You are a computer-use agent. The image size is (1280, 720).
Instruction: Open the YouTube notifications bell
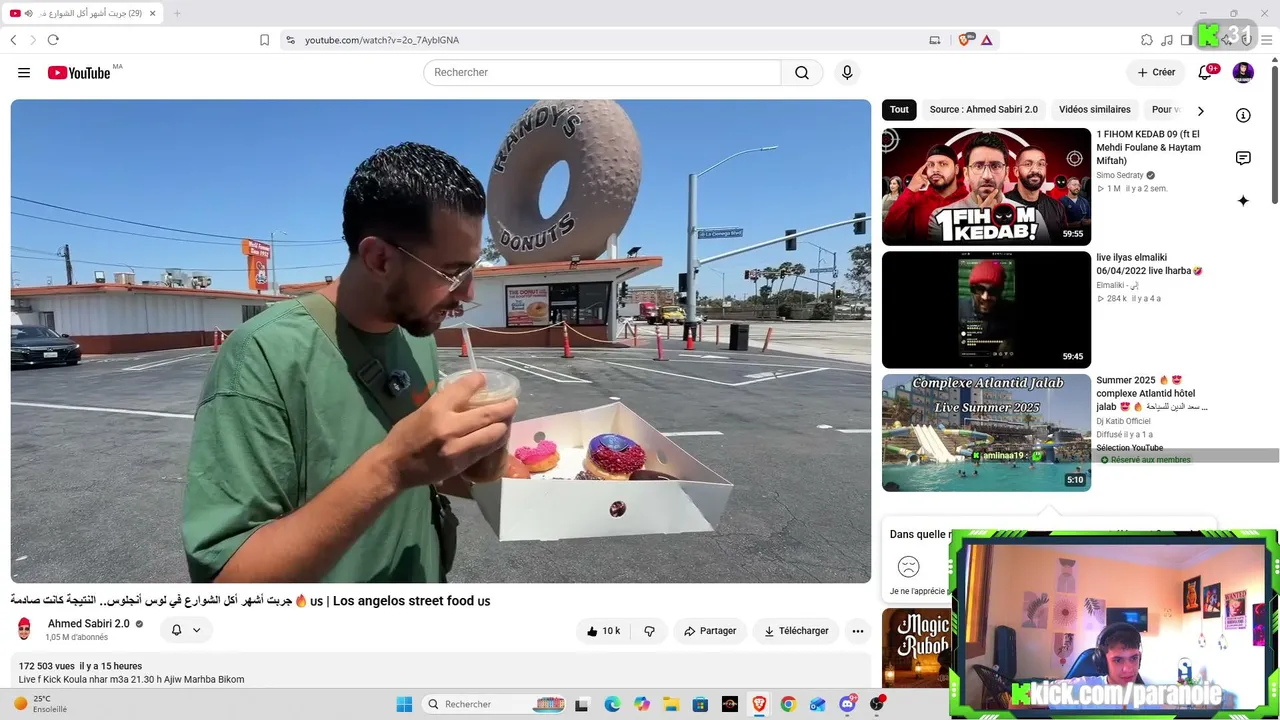coord(1205,72)
